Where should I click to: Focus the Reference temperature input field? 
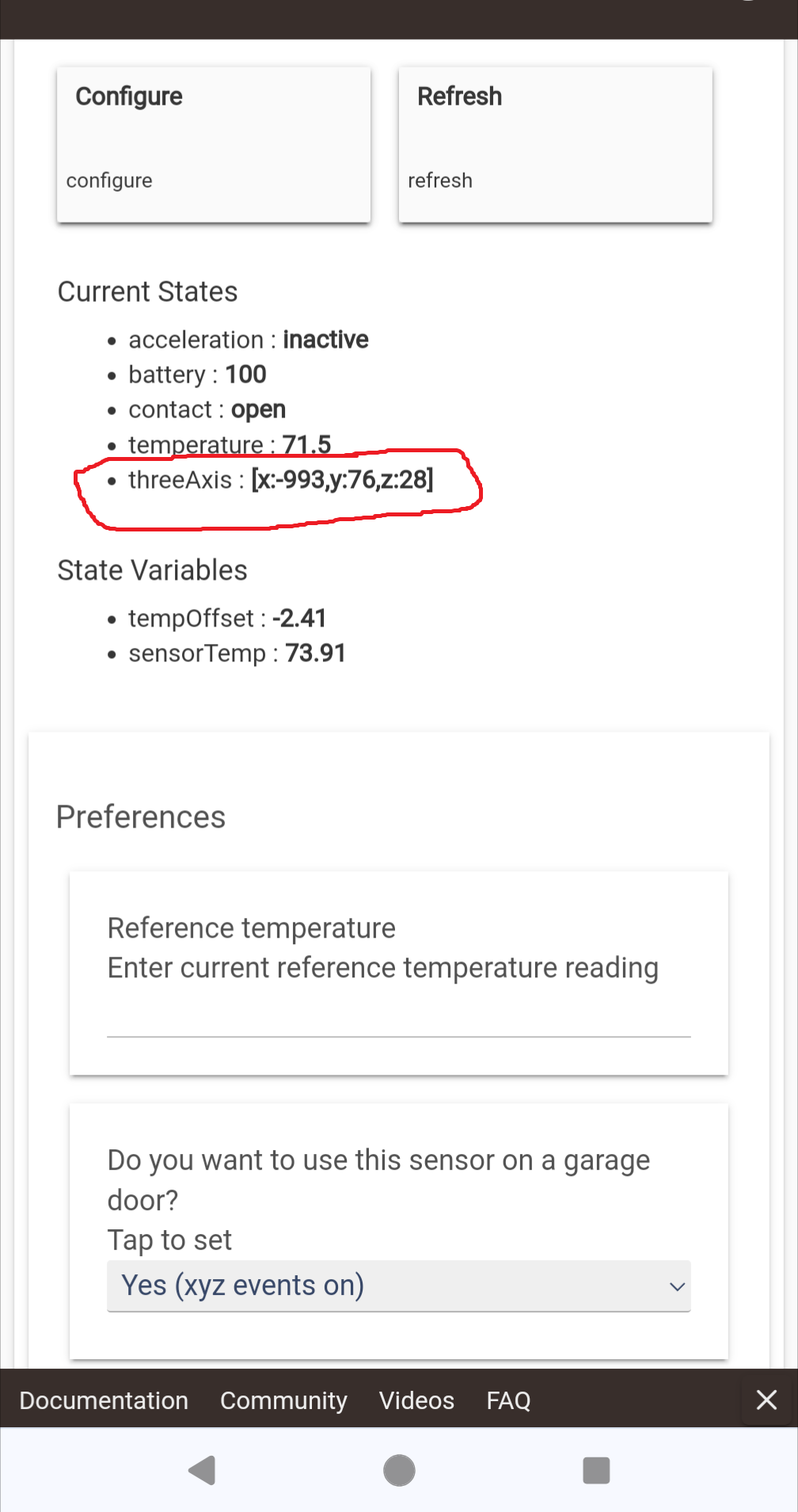tap(399, 1018)
